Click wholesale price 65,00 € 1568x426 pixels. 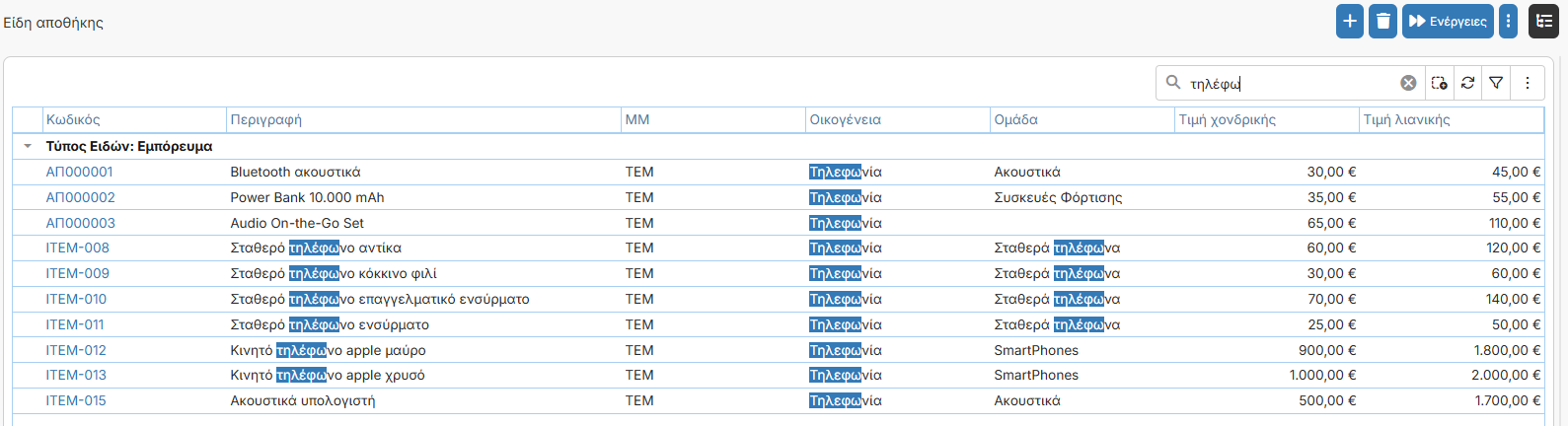click(x=1331, y=223)
